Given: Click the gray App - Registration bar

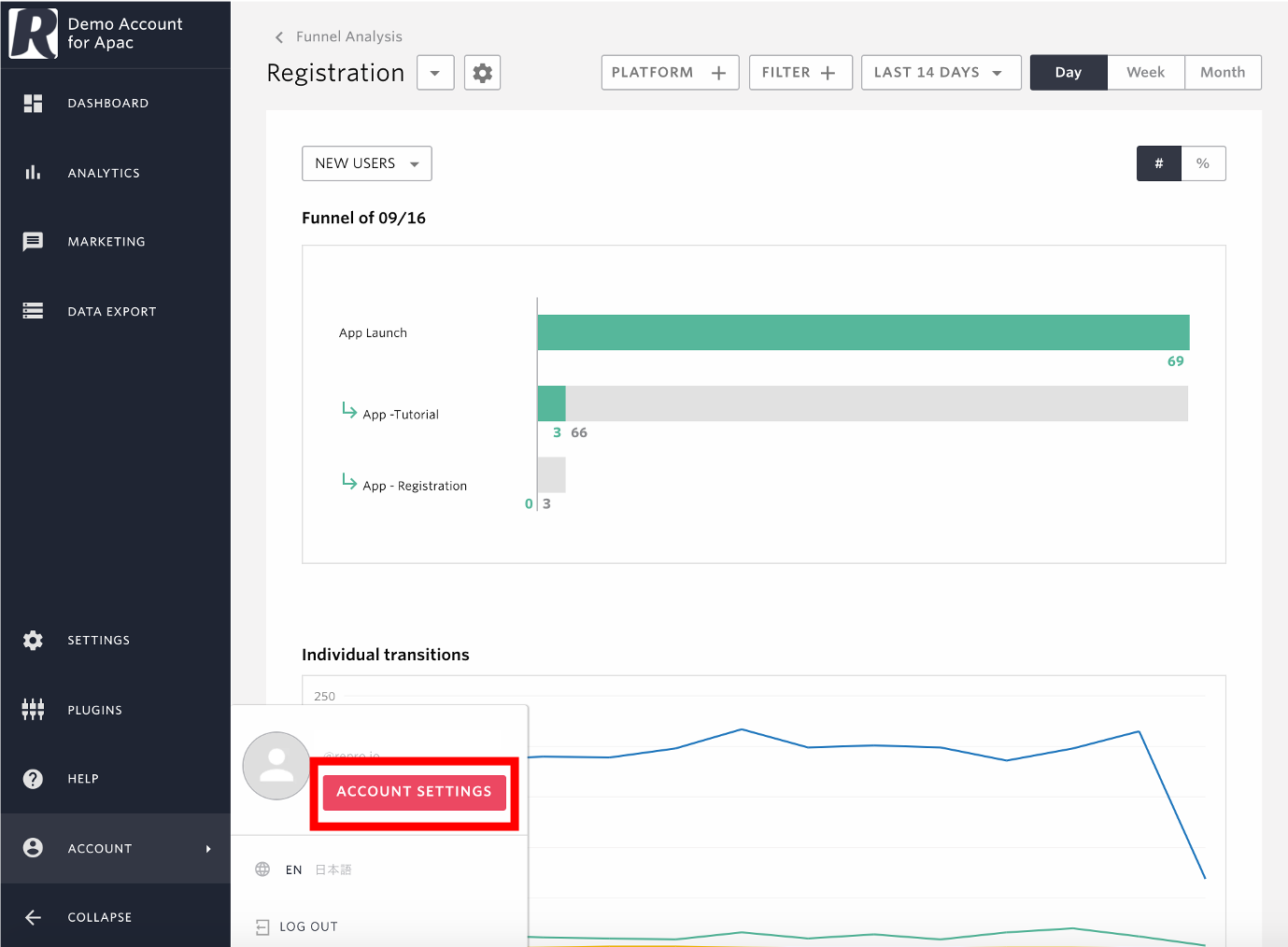Looking at the screenshot, I should tap(552, 474).
